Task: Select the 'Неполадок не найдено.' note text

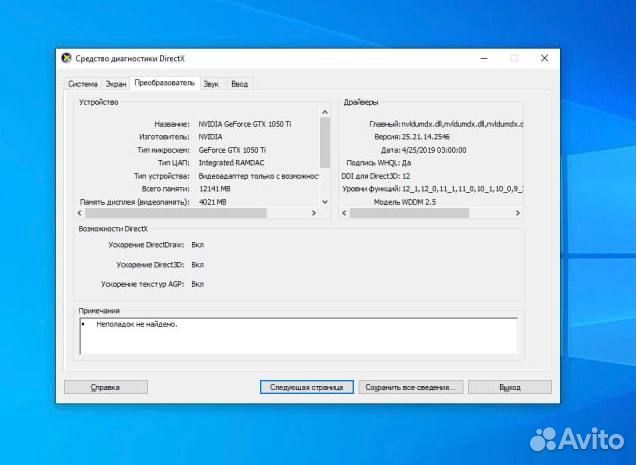Action: [137, 324]
